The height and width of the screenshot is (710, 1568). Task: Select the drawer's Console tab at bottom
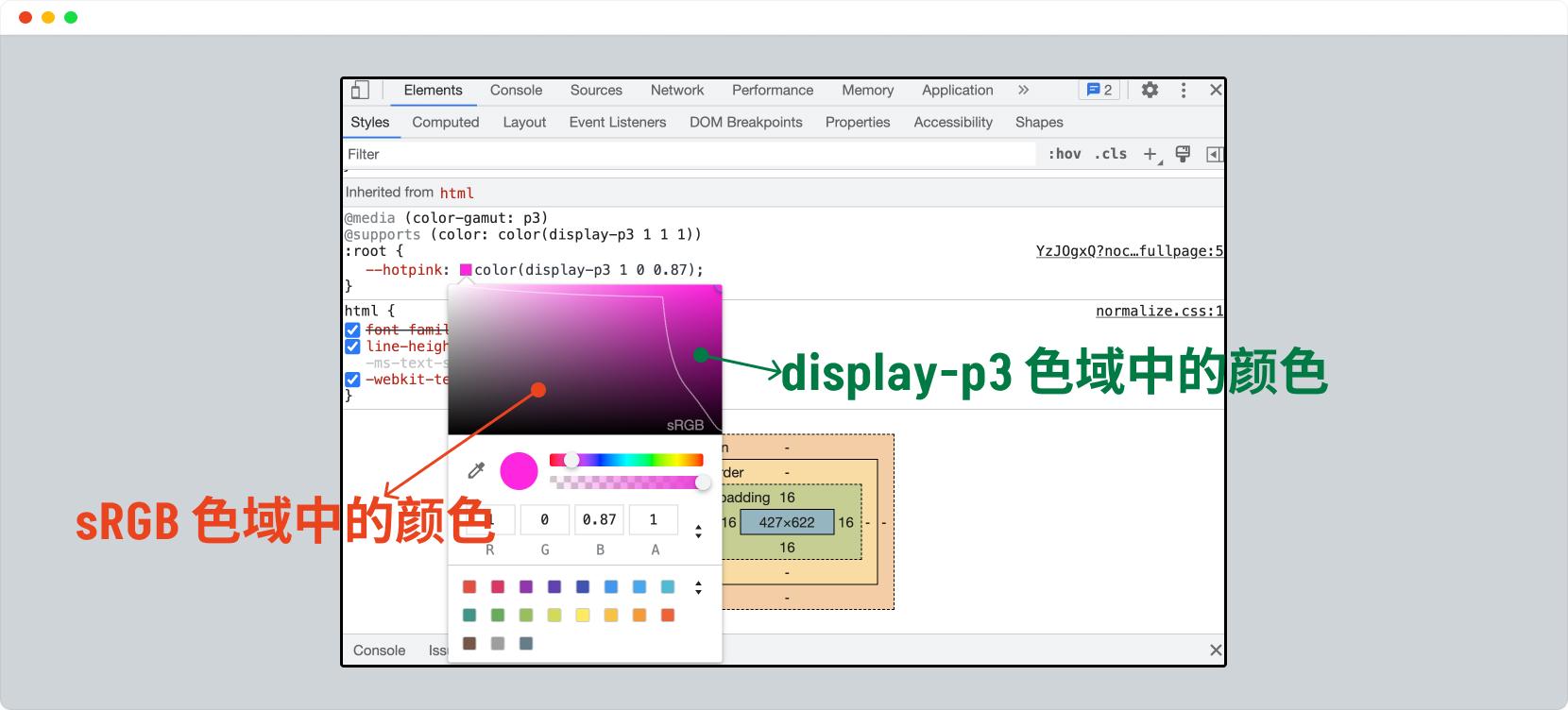click(379, 650)
